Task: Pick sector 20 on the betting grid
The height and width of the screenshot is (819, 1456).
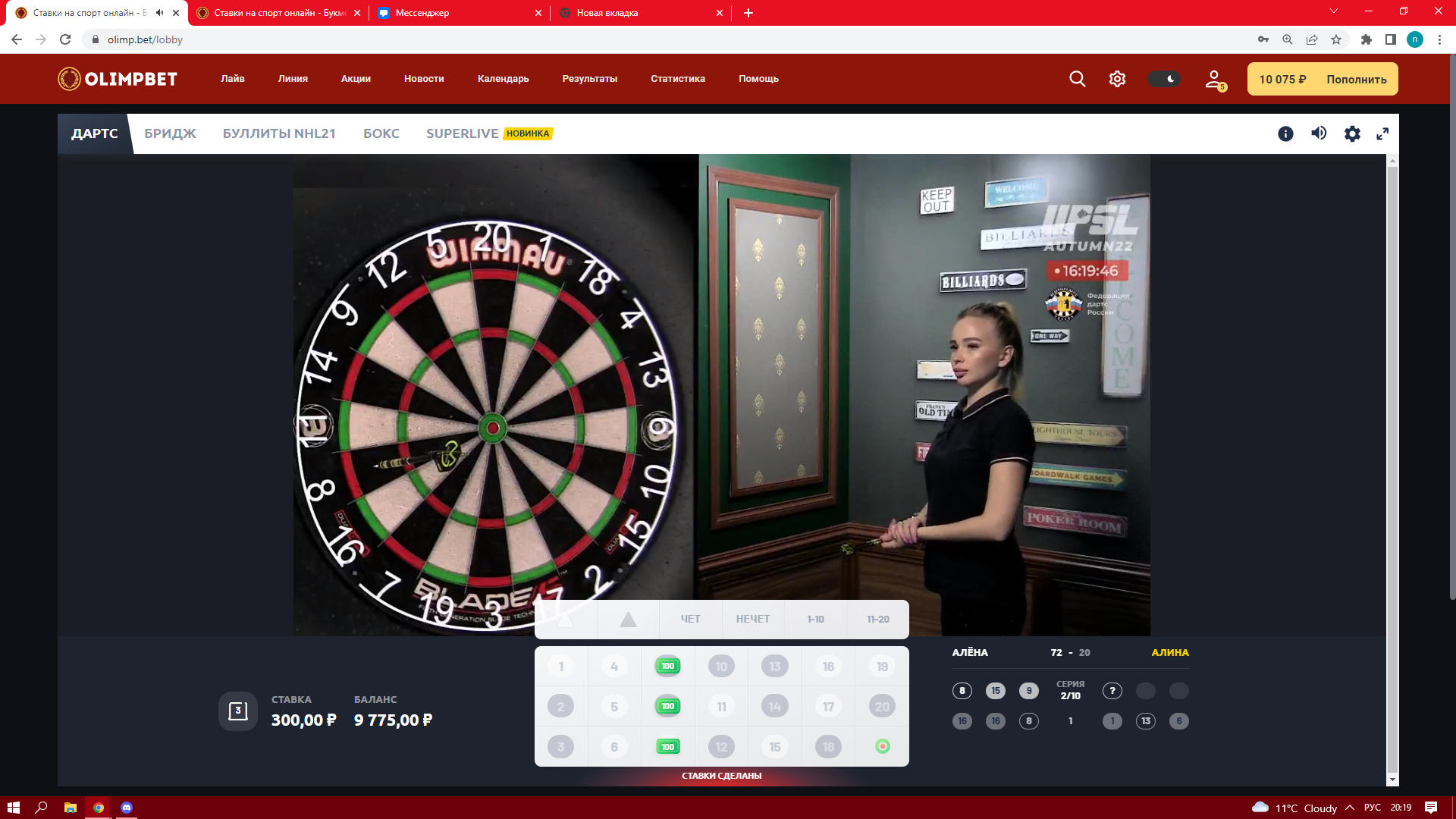Action: point(882,707)
